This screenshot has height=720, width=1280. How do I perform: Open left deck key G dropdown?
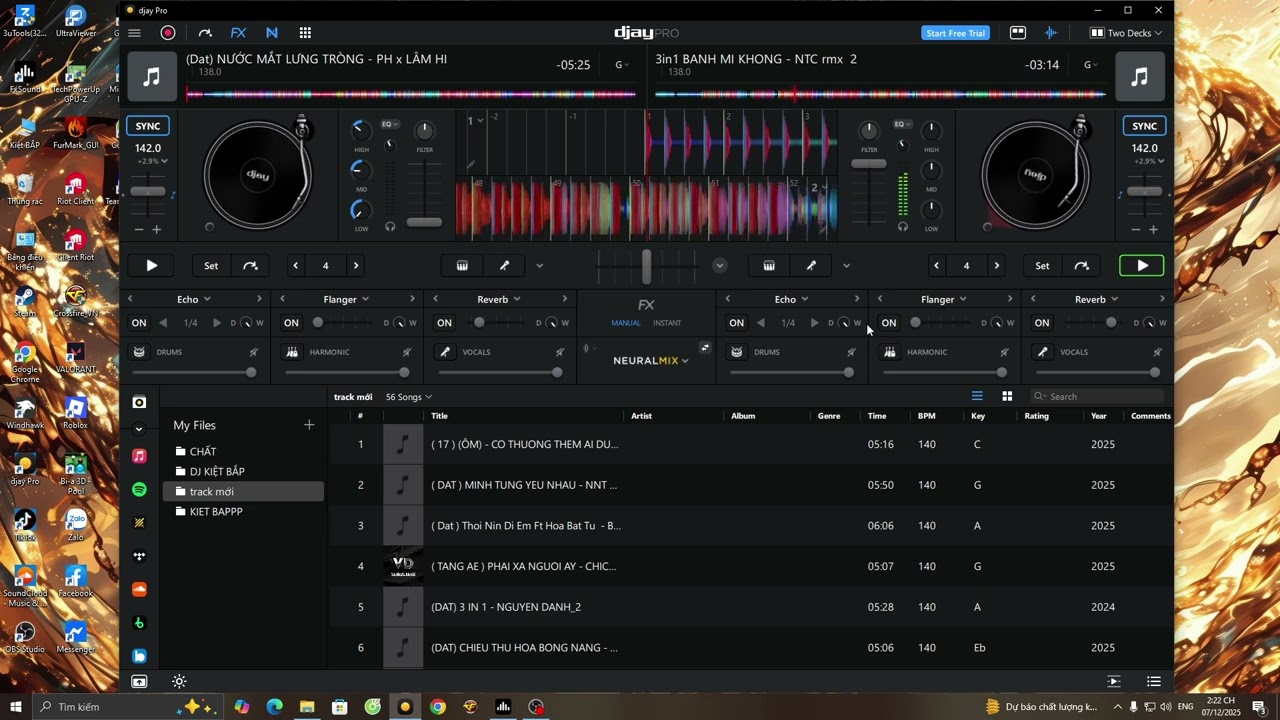[x=621, y=65]
